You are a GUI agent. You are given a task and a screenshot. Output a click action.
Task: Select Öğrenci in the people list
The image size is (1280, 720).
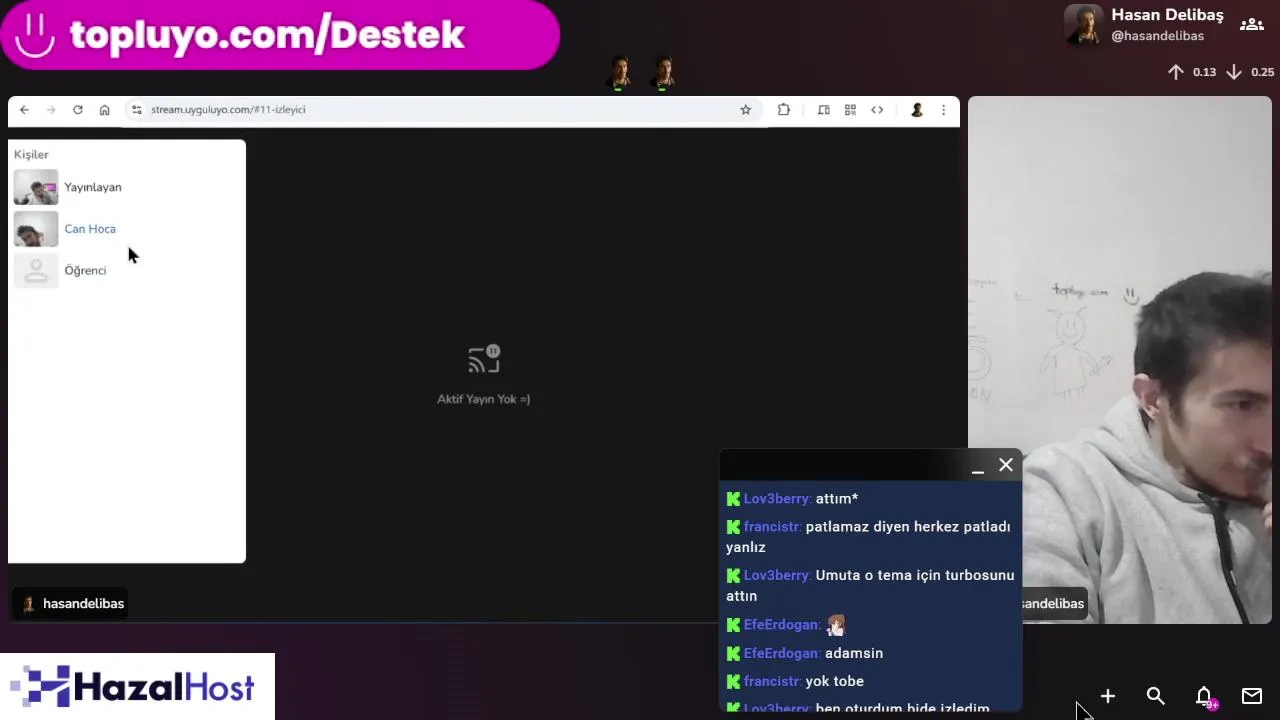coord(85,271)
